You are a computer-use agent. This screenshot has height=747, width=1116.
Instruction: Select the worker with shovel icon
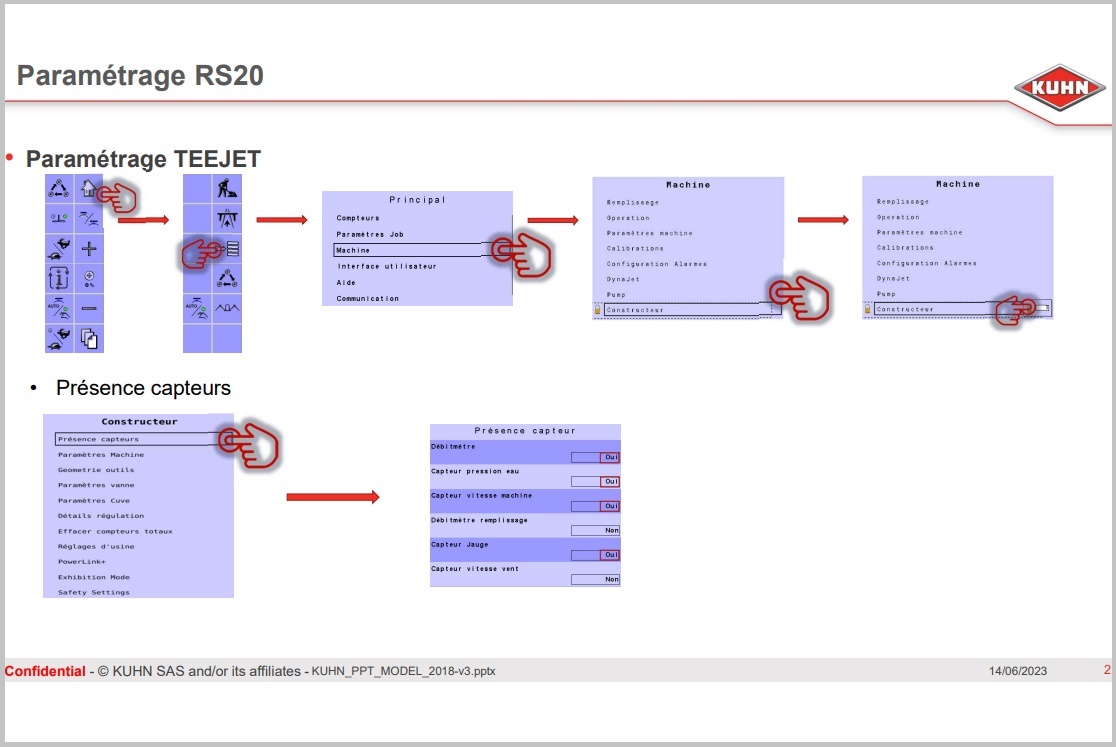coord(227,188)
